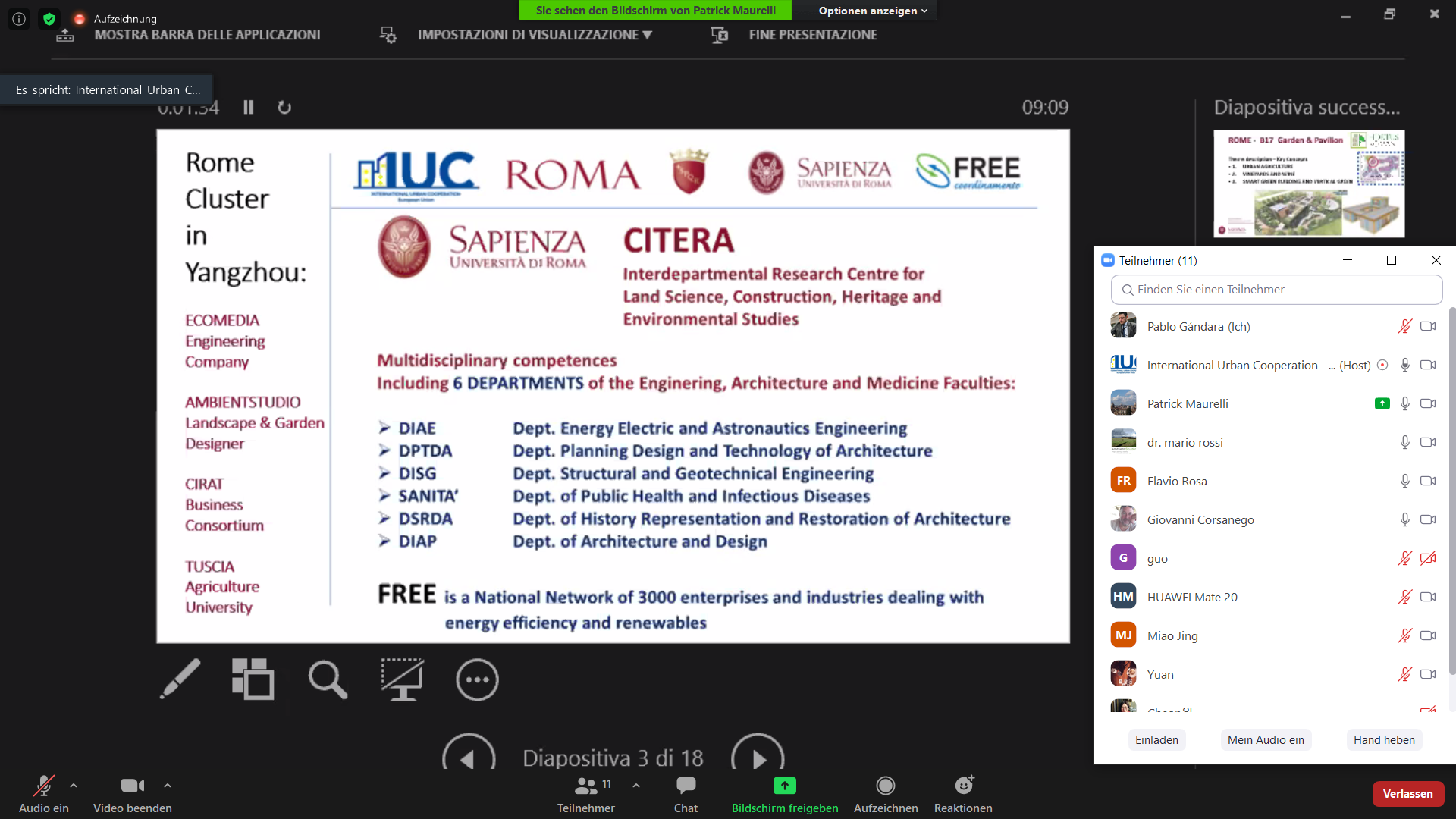Click the black screen presentation icon

(402, 679)
